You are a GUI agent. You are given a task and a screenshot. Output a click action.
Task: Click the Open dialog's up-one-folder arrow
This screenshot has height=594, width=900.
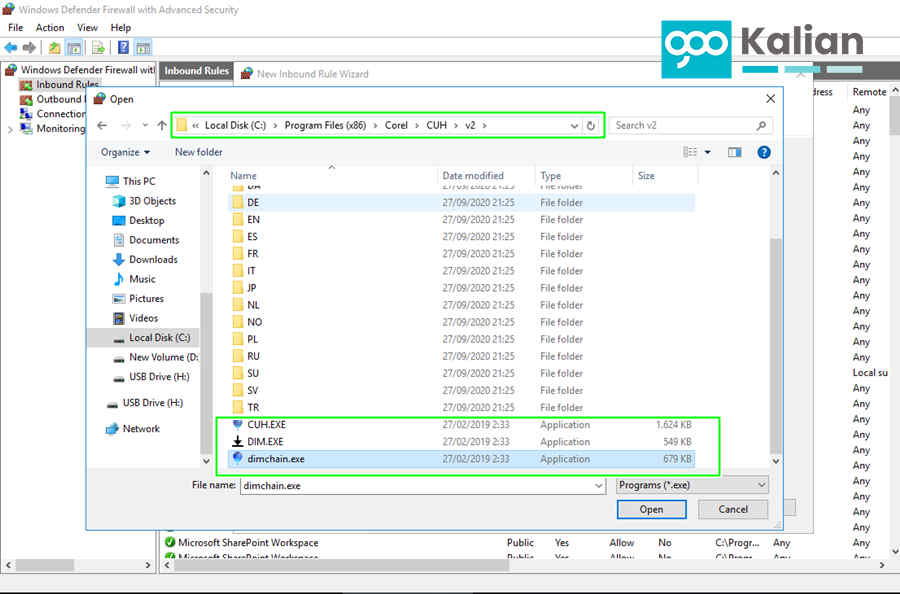pyautogui.click(x=162, y=125)
